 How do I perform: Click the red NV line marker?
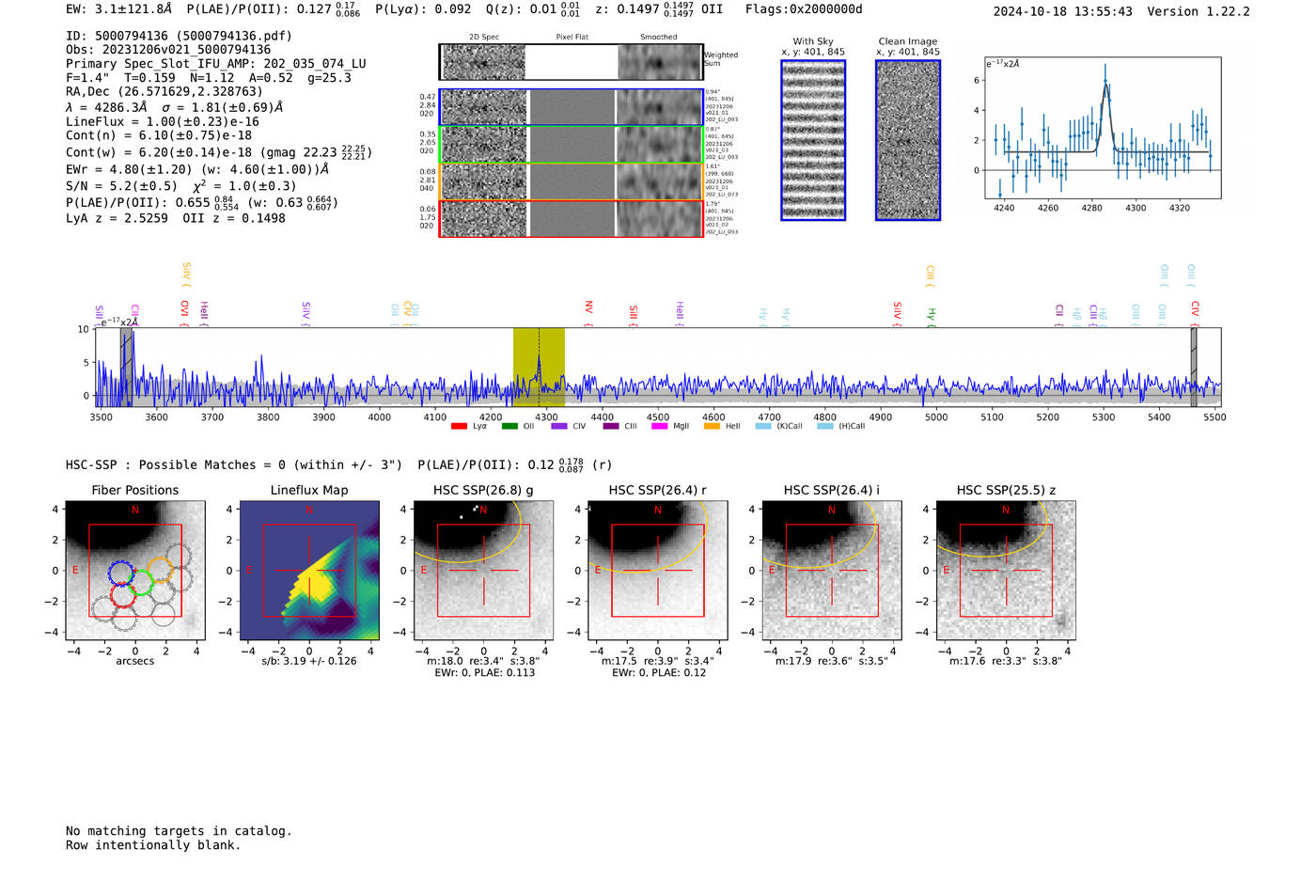pyautogui.click(x=588, y=311)
